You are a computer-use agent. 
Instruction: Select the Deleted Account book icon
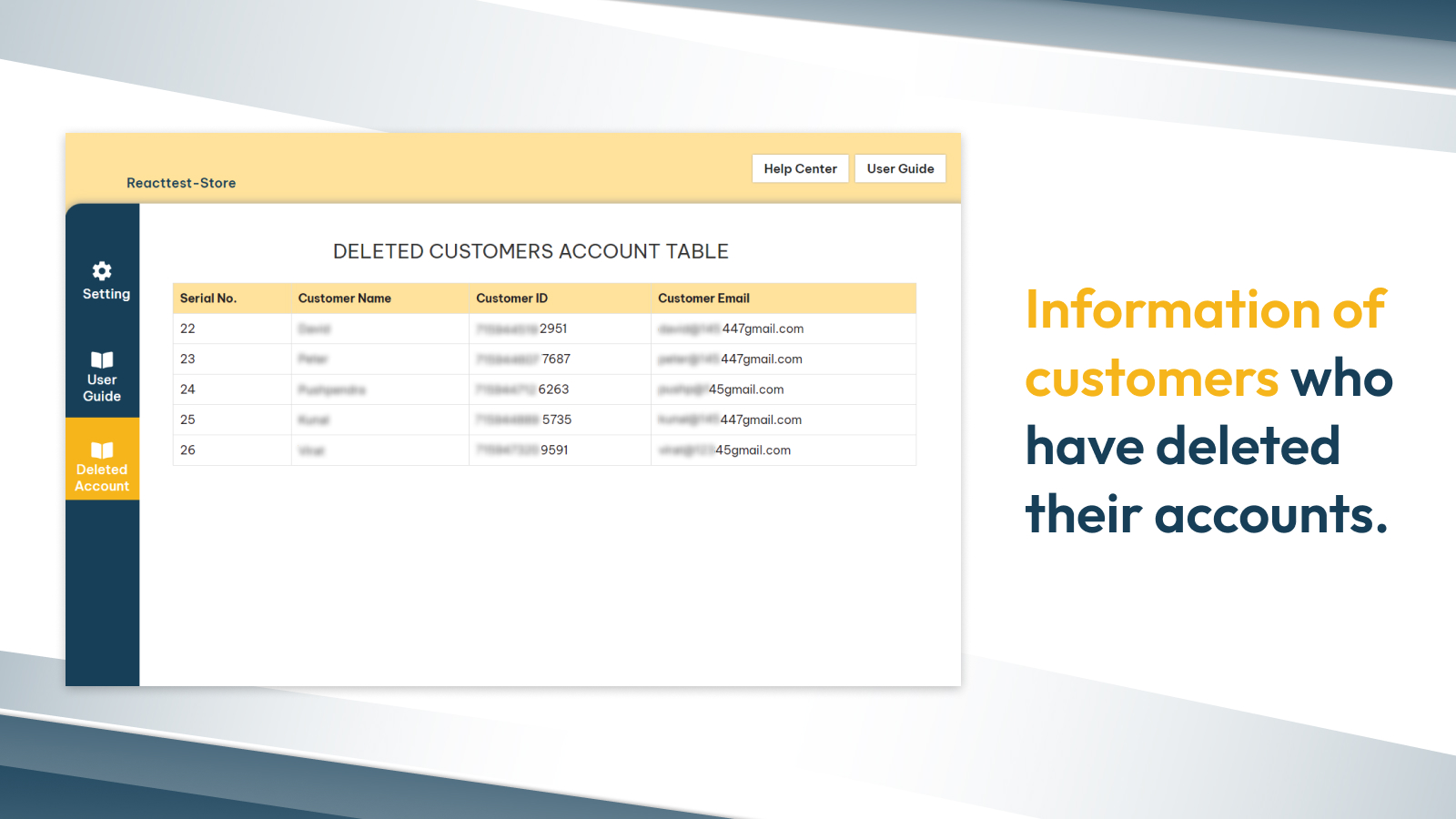point(102,450)
